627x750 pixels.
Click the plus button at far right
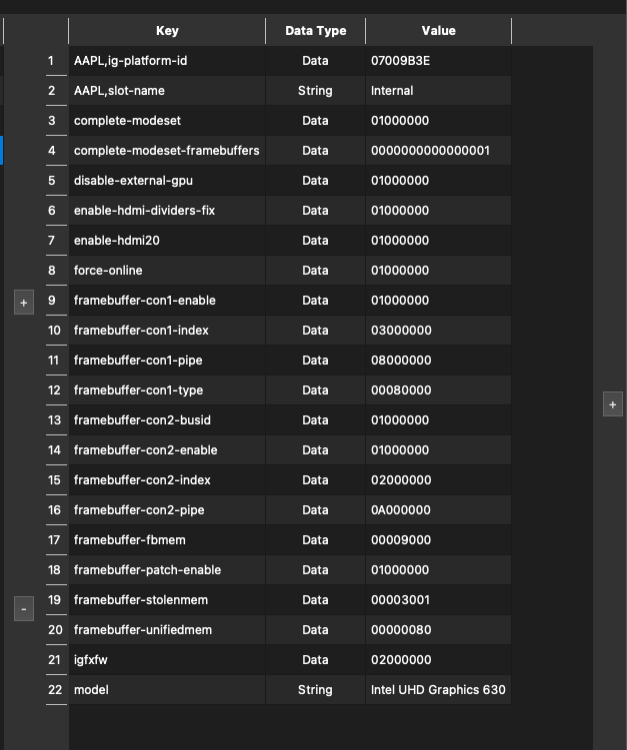[613, 404]
